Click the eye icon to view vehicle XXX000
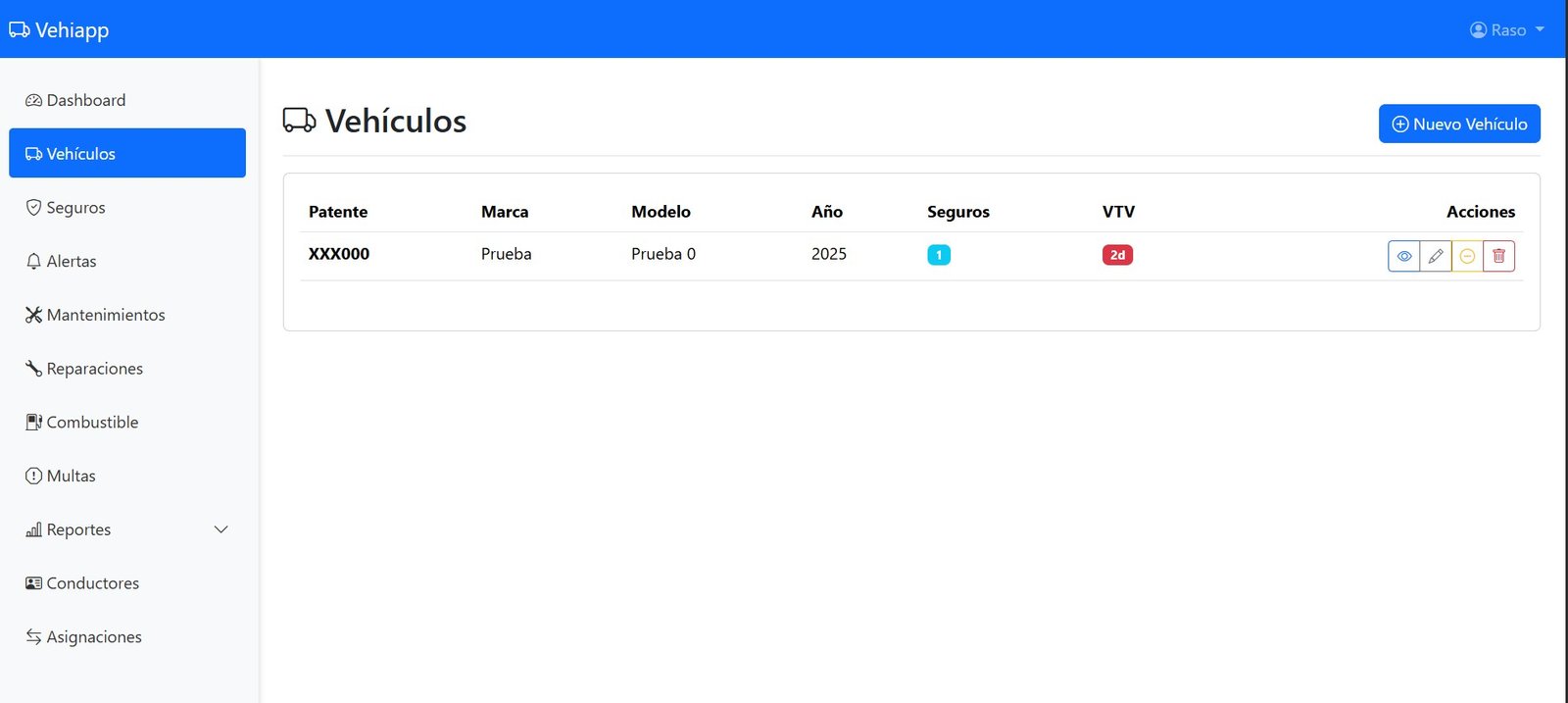This screenshot has width=1568, height=703. pyautogui.click(x=1403, y=256)
